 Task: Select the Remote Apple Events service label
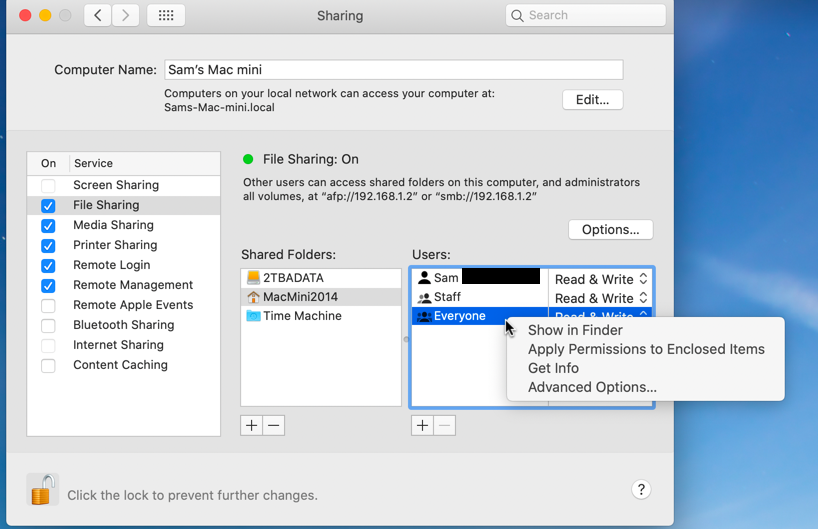tap(133, 305)
